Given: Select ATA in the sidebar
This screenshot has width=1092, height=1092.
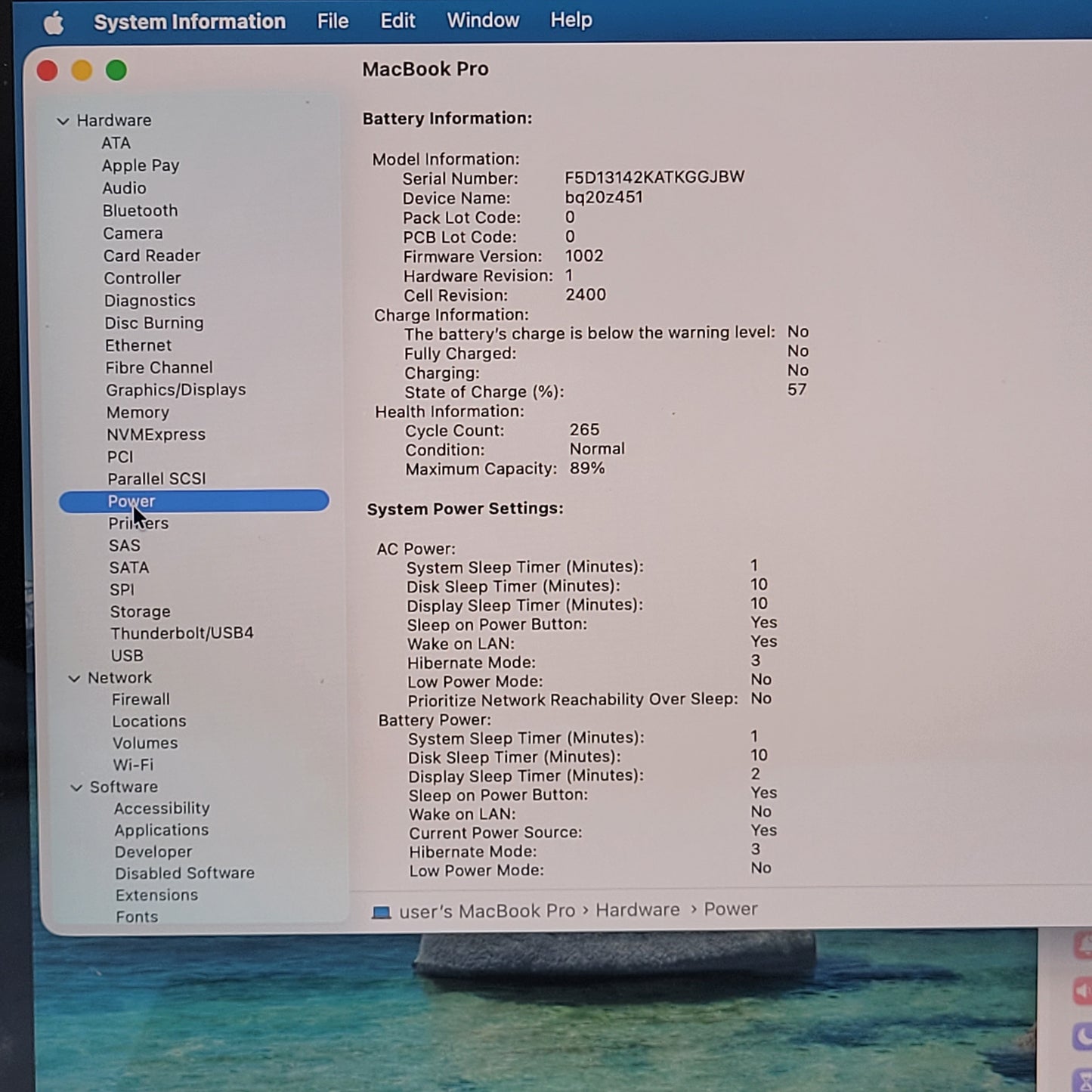Looking at the screenshot, I should (x=116, y=144).
